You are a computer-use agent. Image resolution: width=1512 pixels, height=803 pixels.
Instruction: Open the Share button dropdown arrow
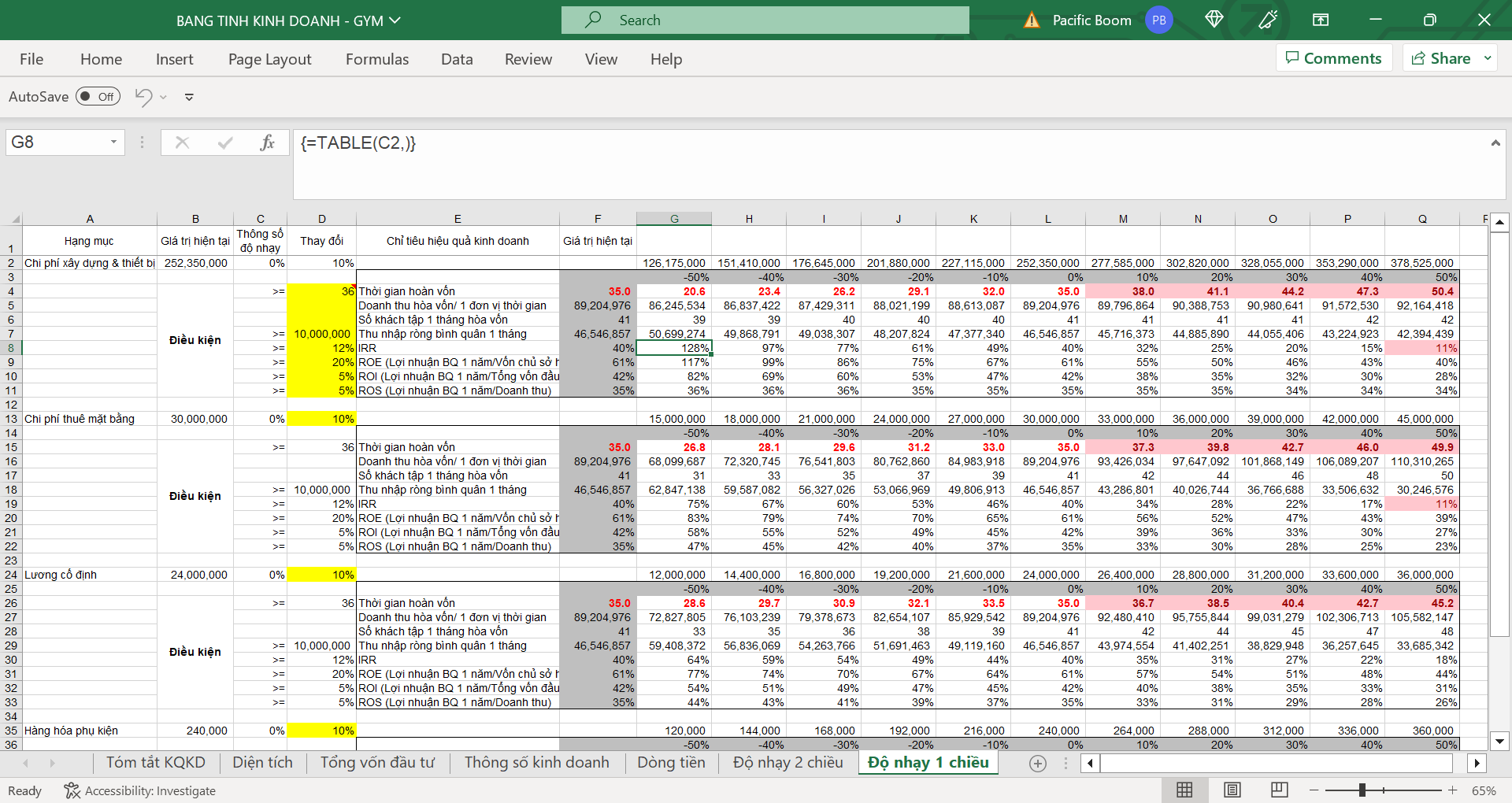[x=1487, y=58]
